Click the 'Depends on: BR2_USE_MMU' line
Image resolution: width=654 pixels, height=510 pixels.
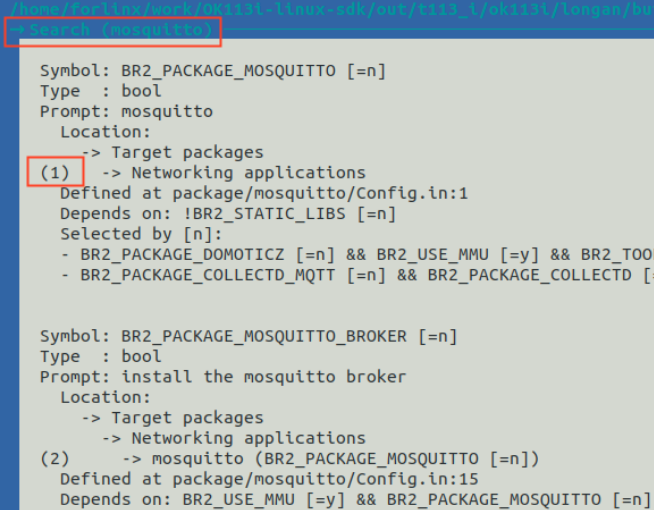(355, 500)
